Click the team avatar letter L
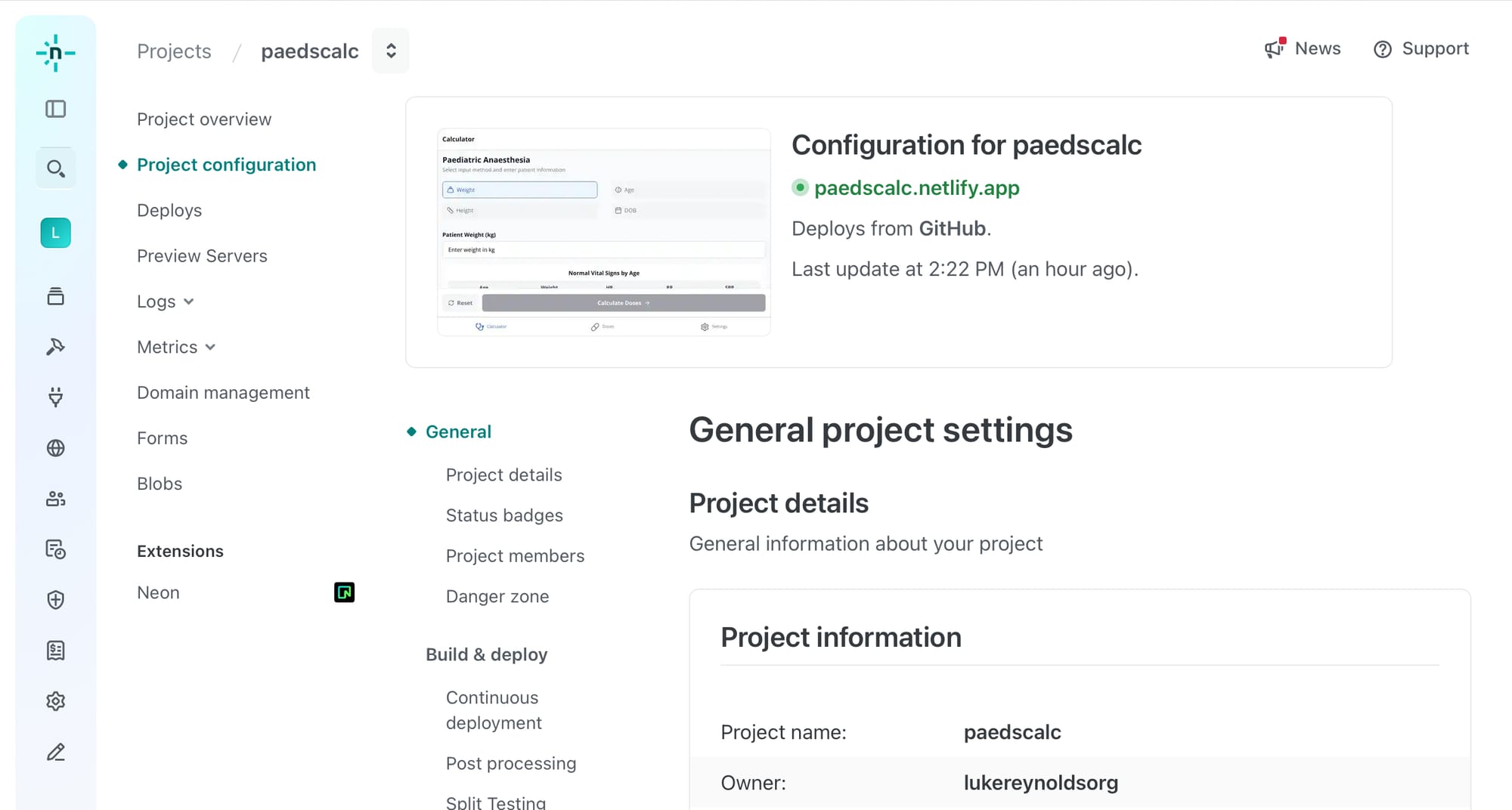This screenshot has width=1512, height=810. [x=55, y=233]
